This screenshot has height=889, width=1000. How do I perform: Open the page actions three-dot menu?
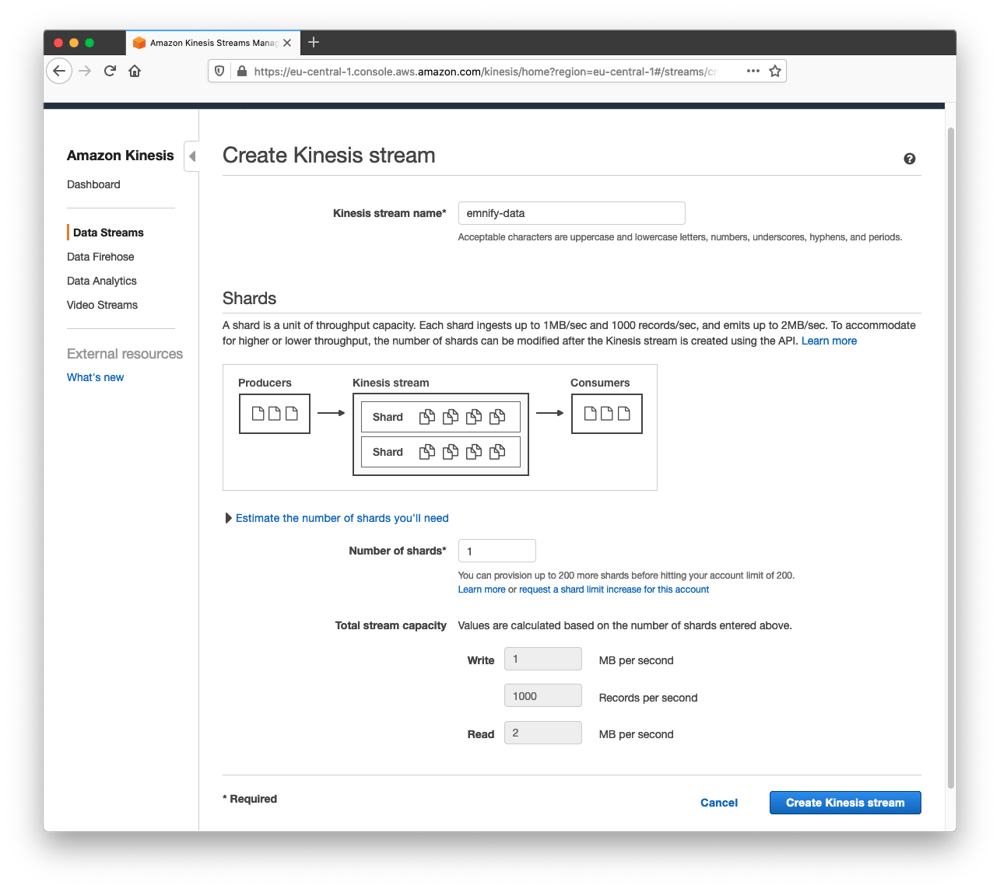753,71
